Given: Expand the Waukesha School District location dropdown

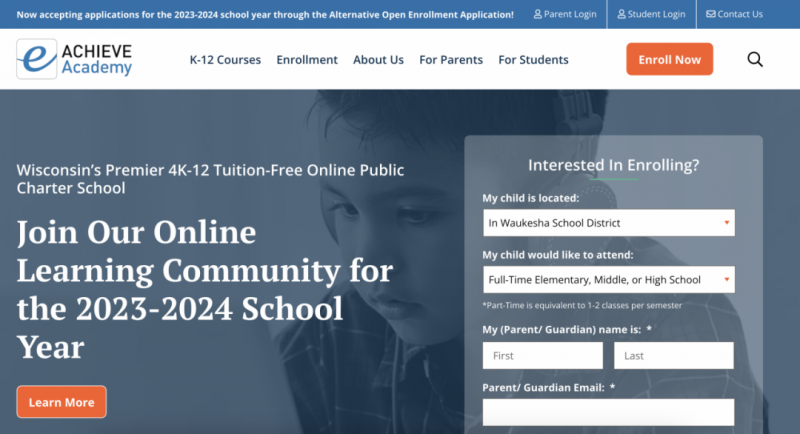Looking at the screenshot, I should (x=609, y=223).
